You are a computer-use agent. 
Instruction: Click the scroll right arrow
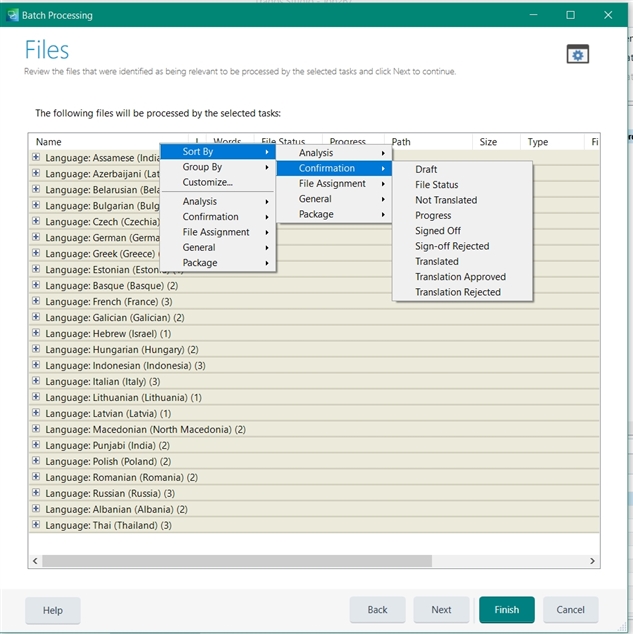pos(592,561)
